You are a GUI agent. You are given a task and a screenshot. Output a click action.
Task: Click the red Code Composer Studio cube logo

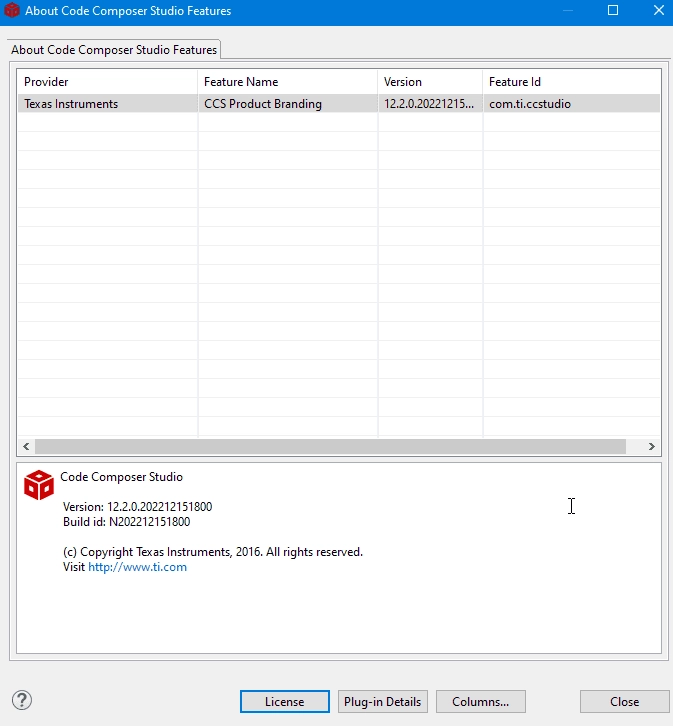(39, 485)
